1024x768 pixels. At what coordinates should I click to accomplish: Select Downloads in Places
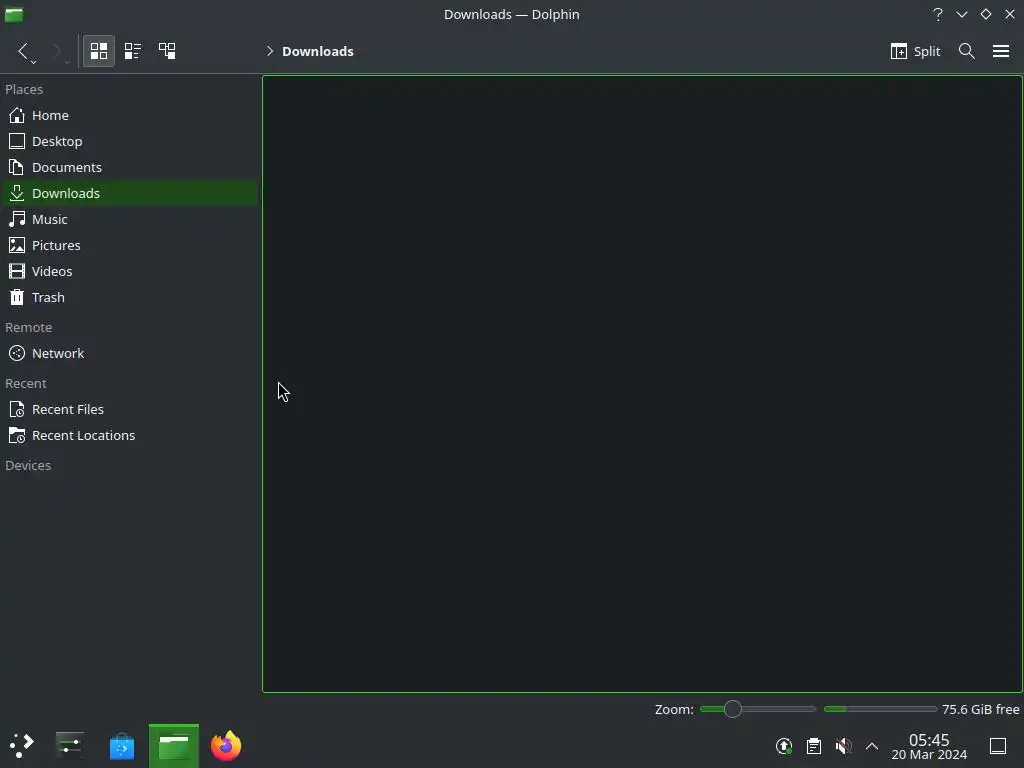point(131,193)
